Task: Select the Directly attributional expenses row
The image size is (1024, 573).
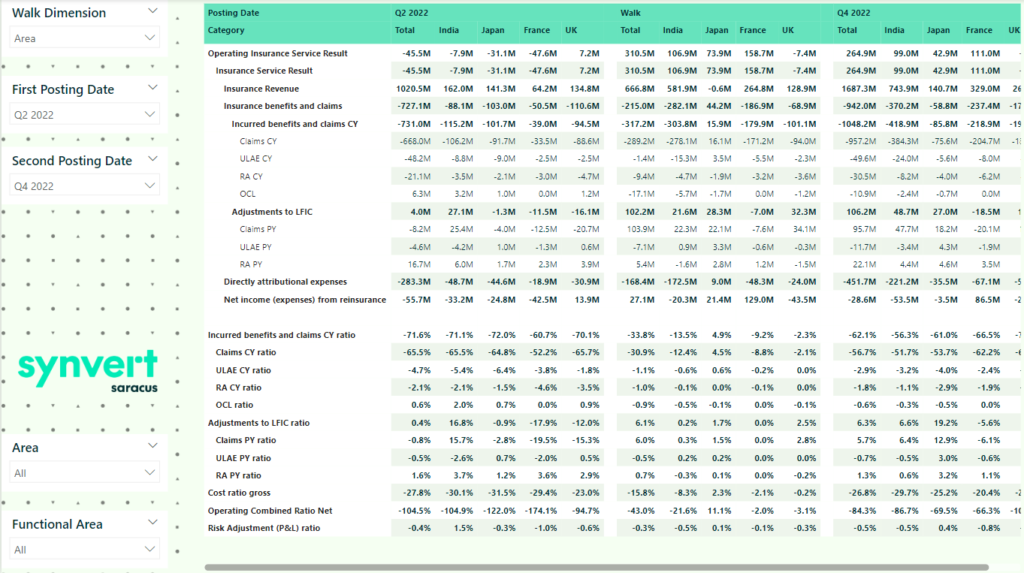Action: pyautogui.click(x=285, y=282)
